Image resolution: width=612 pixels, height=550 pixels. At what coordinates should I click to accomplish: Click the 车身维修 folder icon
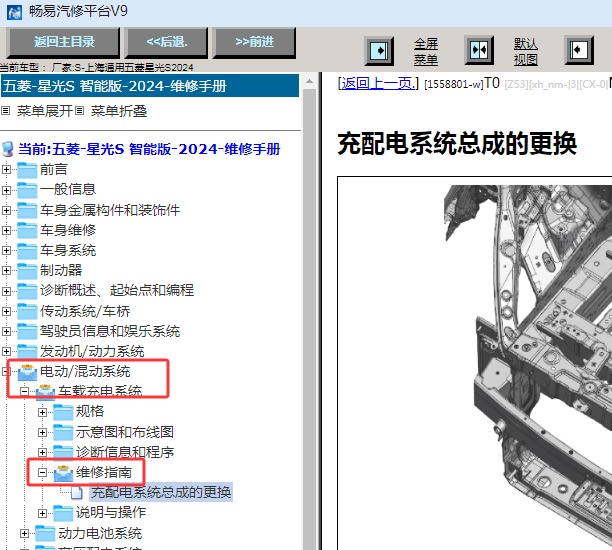pos(27,230)
